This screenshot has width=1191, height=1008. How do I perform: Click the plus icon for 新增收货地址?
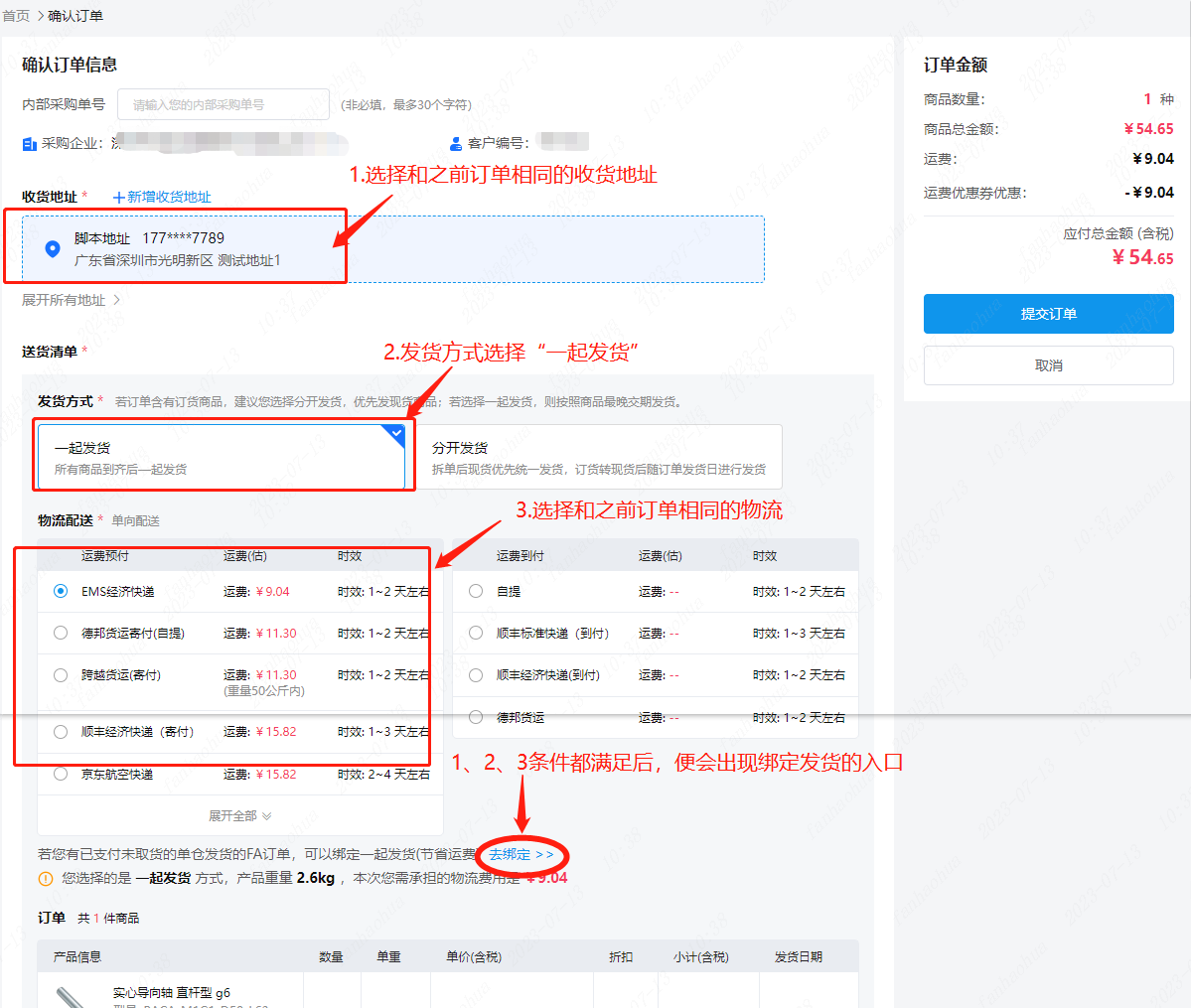coord(118,198)
